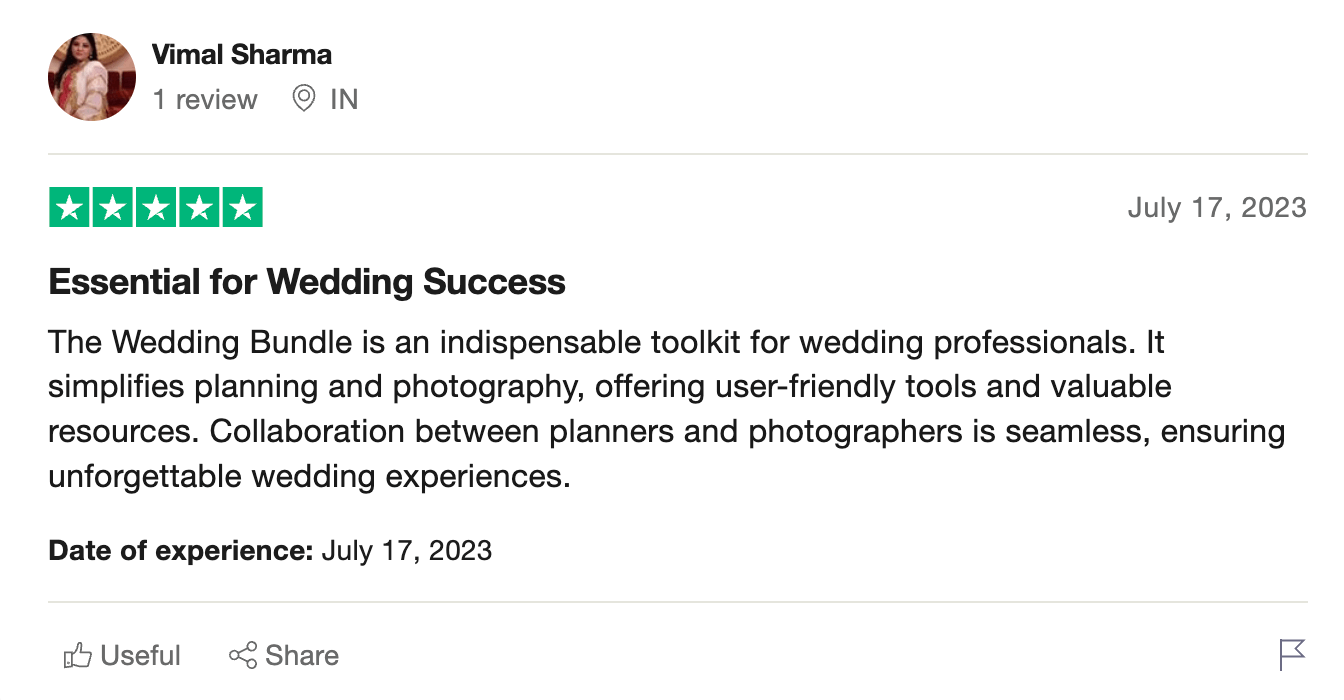Screen dimensions: 1344x700
Task: Mark review as Useful via text label
Action: [141, 656]
